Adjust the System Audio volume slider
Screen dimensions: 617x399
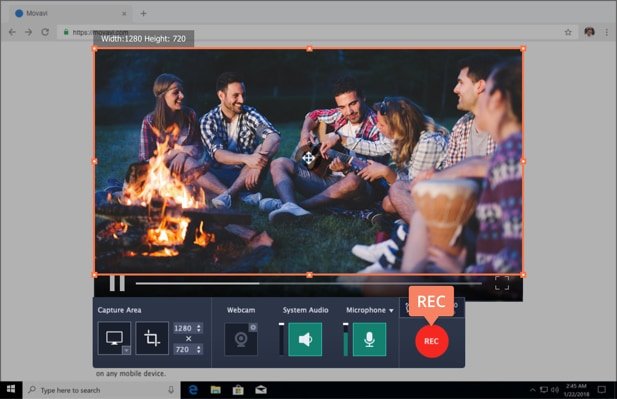(281, 339)
